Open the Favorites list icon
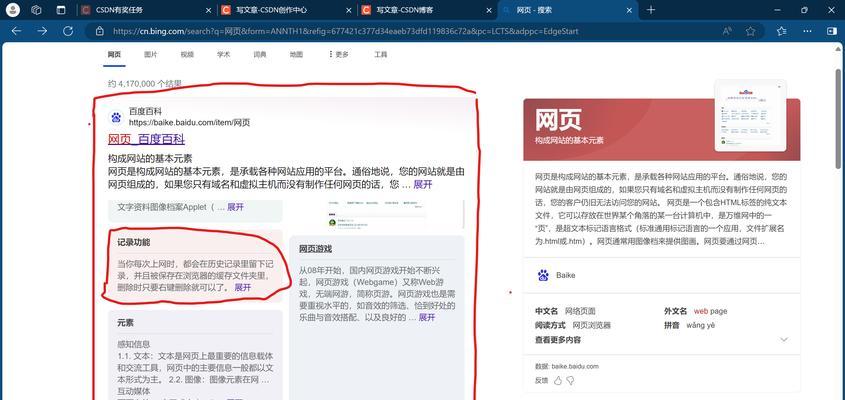845x400 pixels. coord(782,31)
